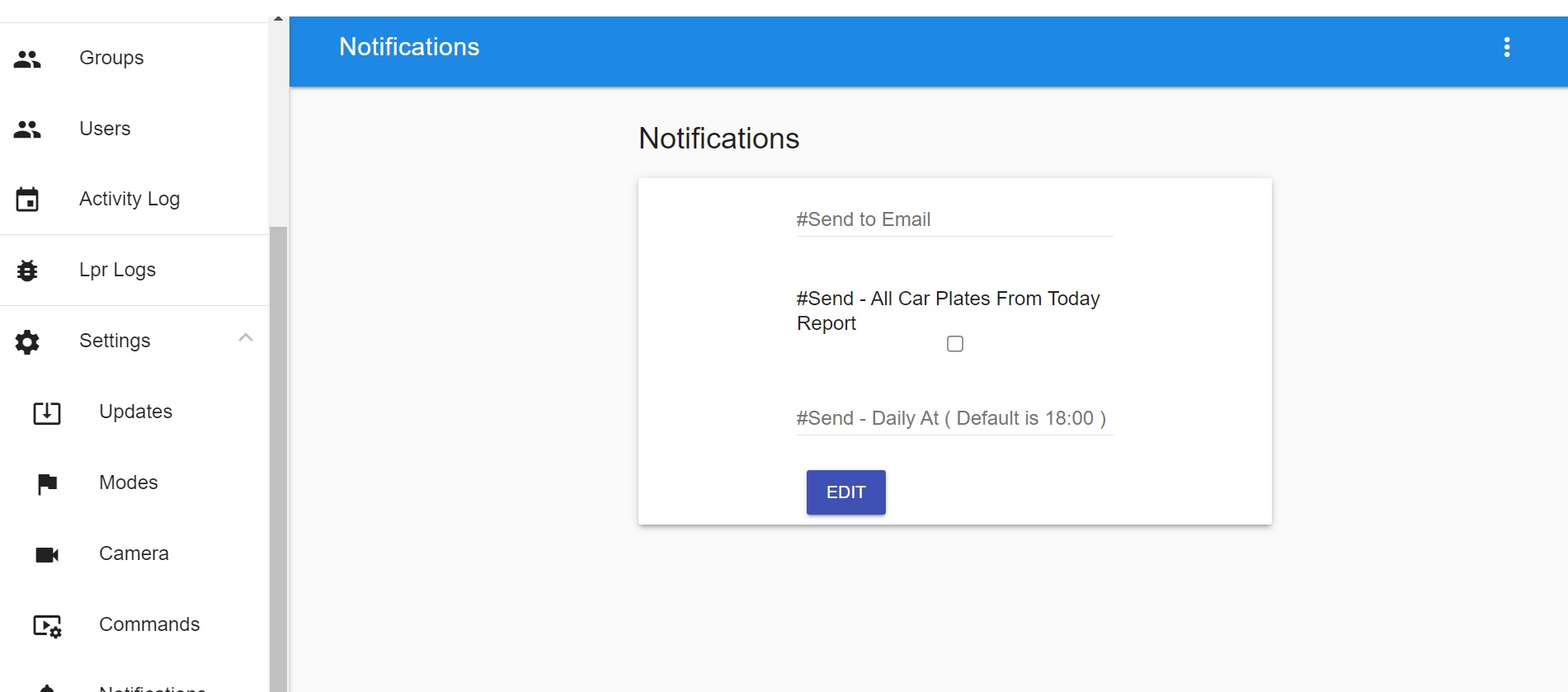1568x692 pixels.
Task: Click the Settings gear icon
Action: 27,341
